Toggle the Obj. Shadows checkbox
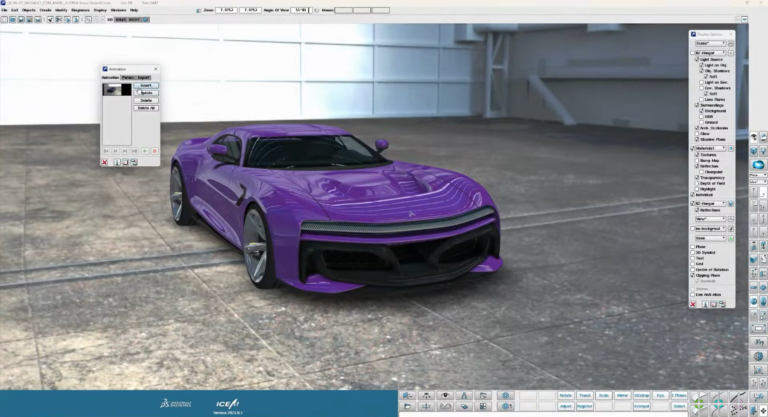768x417 pixels. point(701,71)
